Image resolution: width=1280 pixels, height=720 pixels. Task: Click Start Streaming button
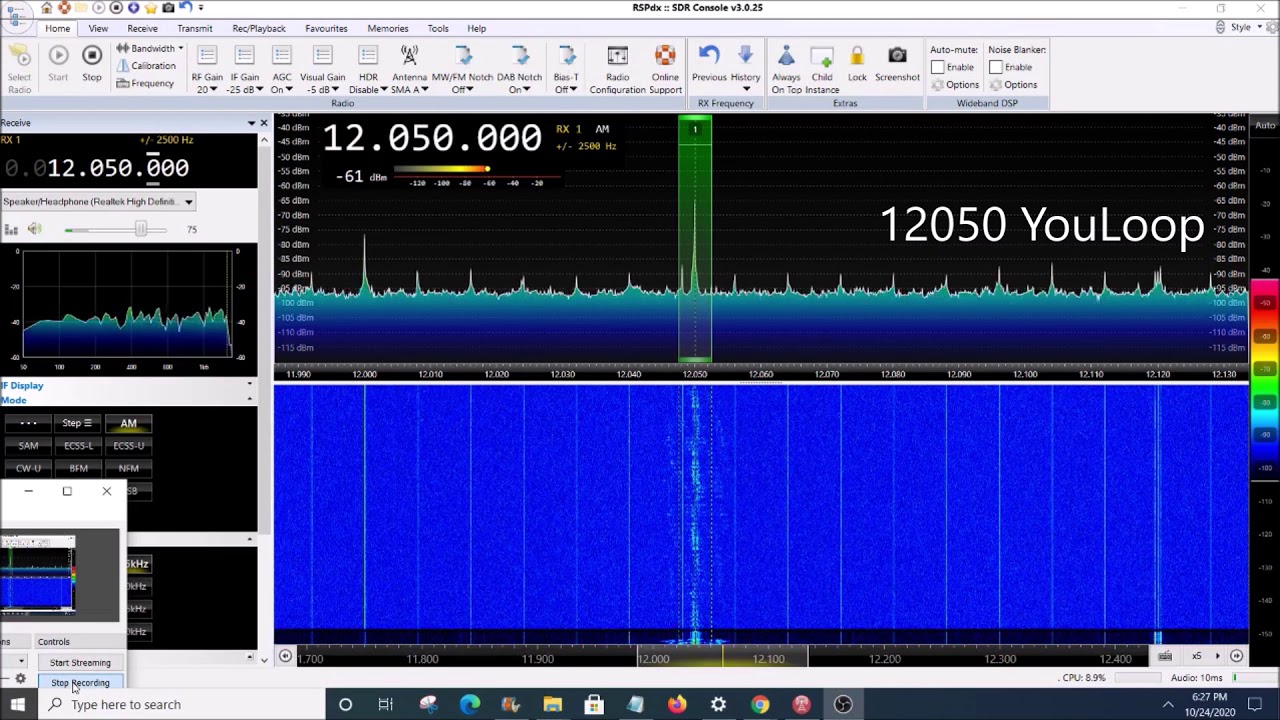80,662
